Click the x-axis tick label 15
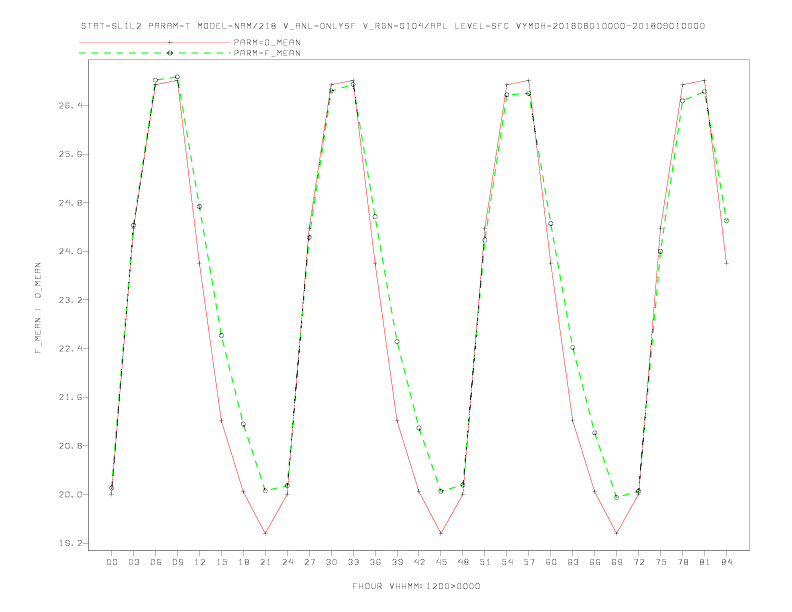792x612 pixels. 221,562
